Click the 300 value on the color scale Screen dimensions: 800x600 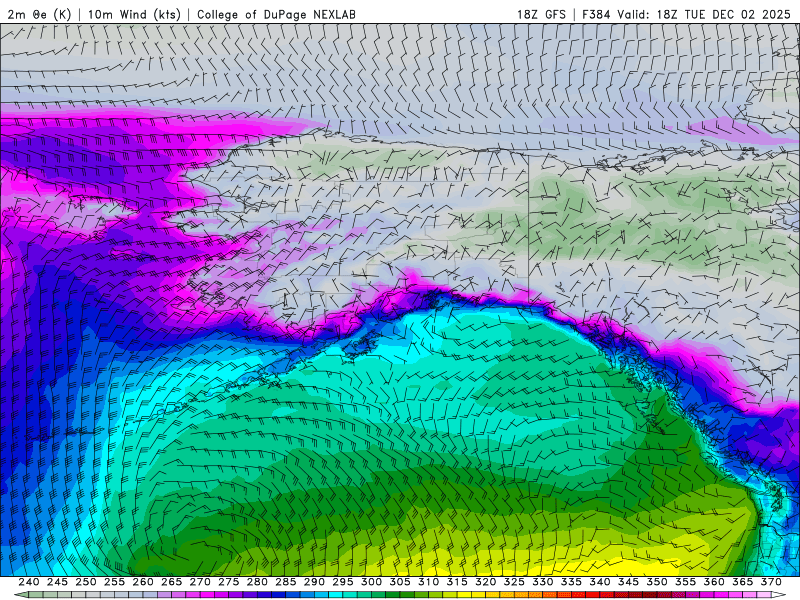(371, 582)
